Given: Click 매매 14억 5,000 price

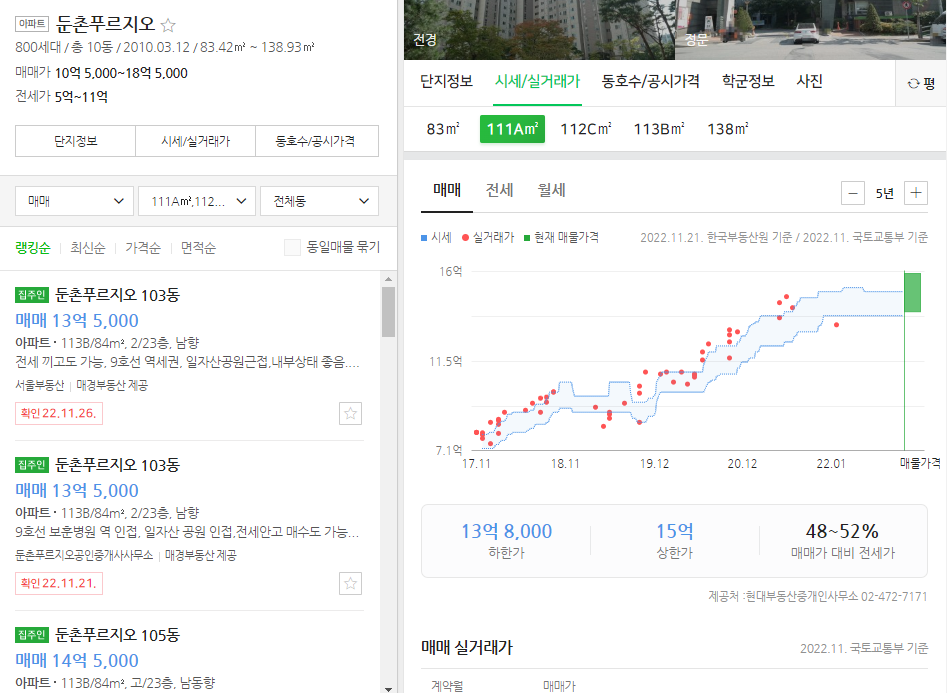Looking at the screenshot, I should coord(77,660).
